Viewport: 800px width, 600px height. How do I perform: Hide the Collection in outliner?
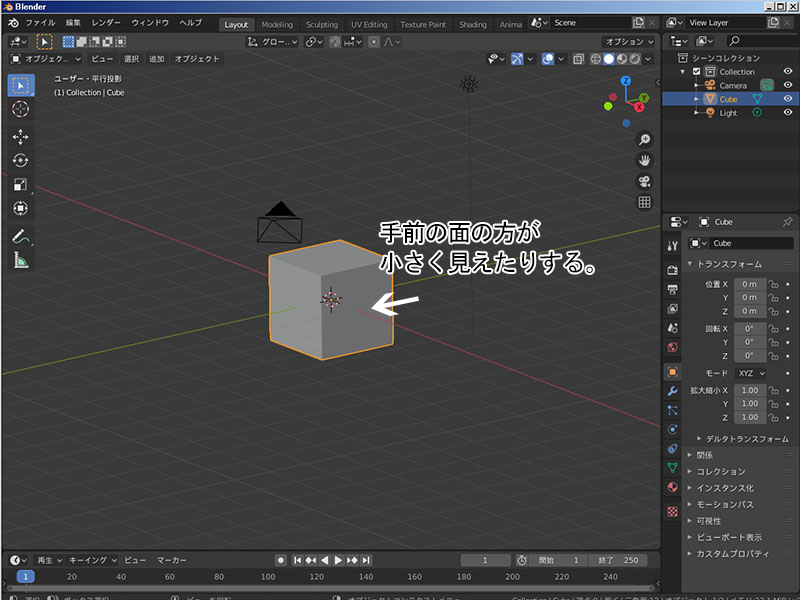pyautogui.click(x=788, y=71)
